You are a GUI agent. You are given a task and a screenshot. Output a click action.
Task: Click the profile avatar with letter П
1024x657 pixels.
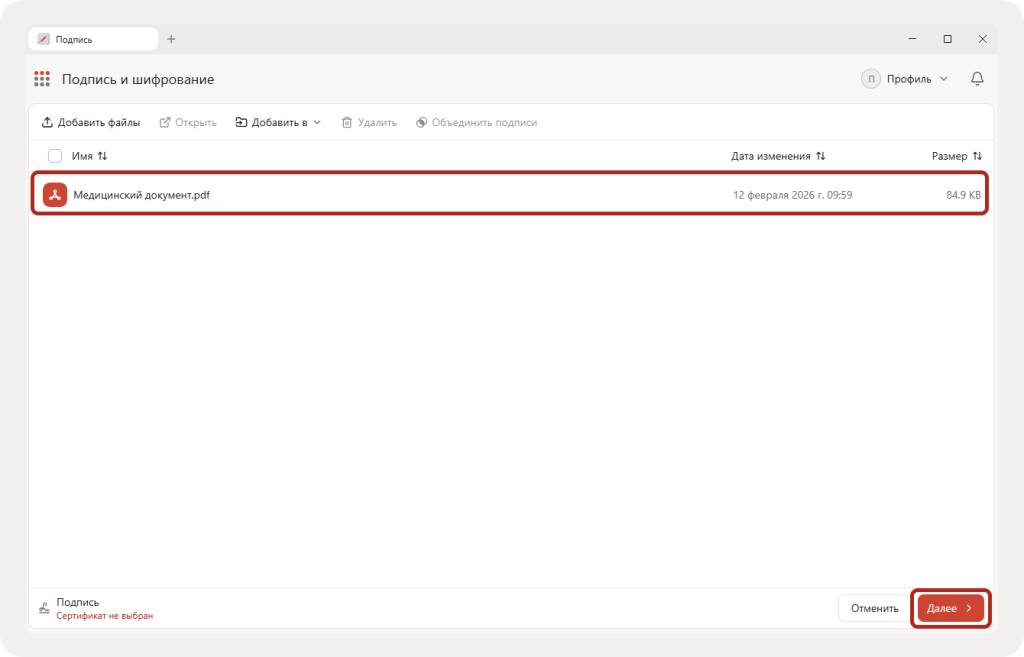[x=871, y=79]
